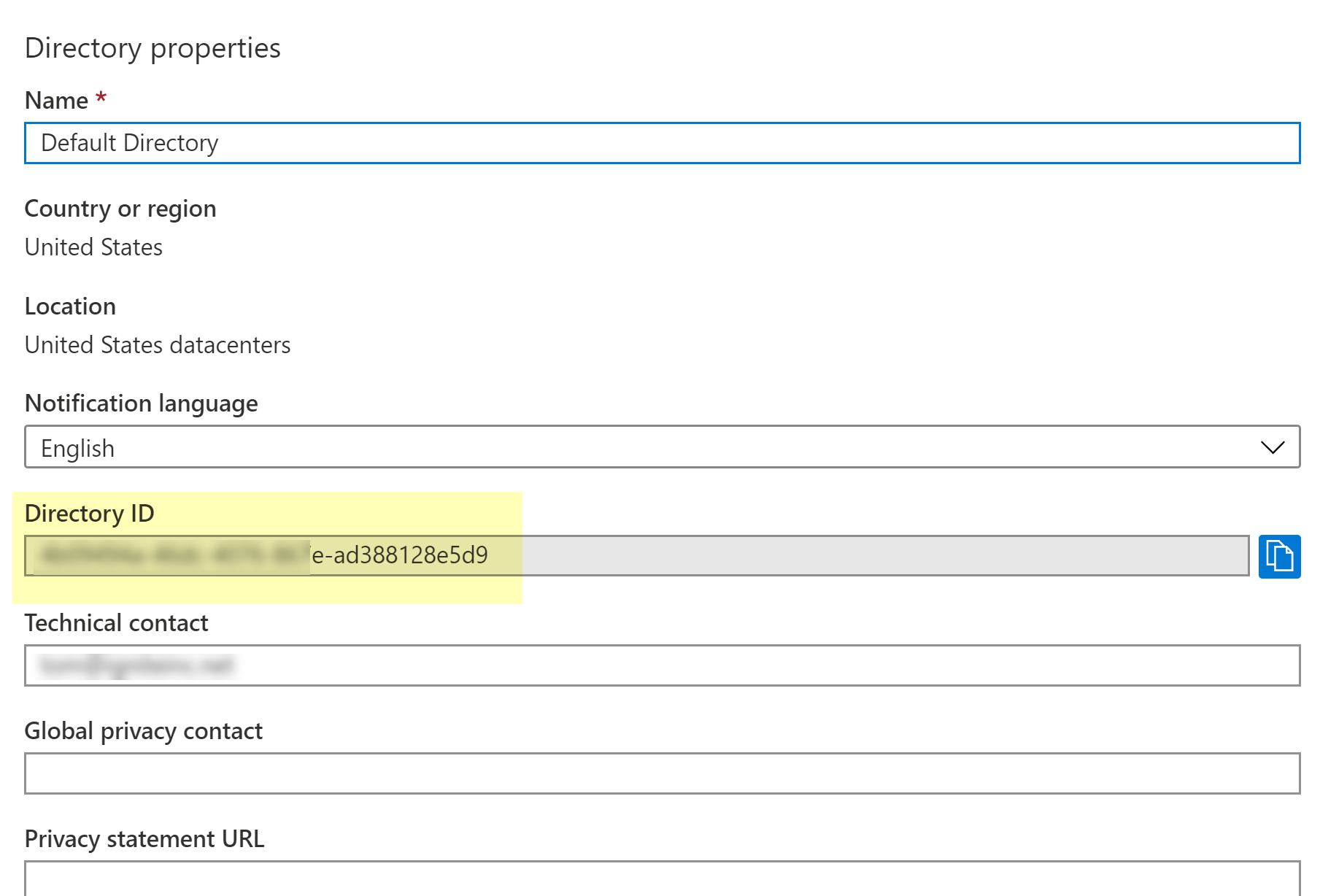Click into the Global privacy contact field
The width and height of the screenshot is (1320, 896).
click(x=661, y=773)
